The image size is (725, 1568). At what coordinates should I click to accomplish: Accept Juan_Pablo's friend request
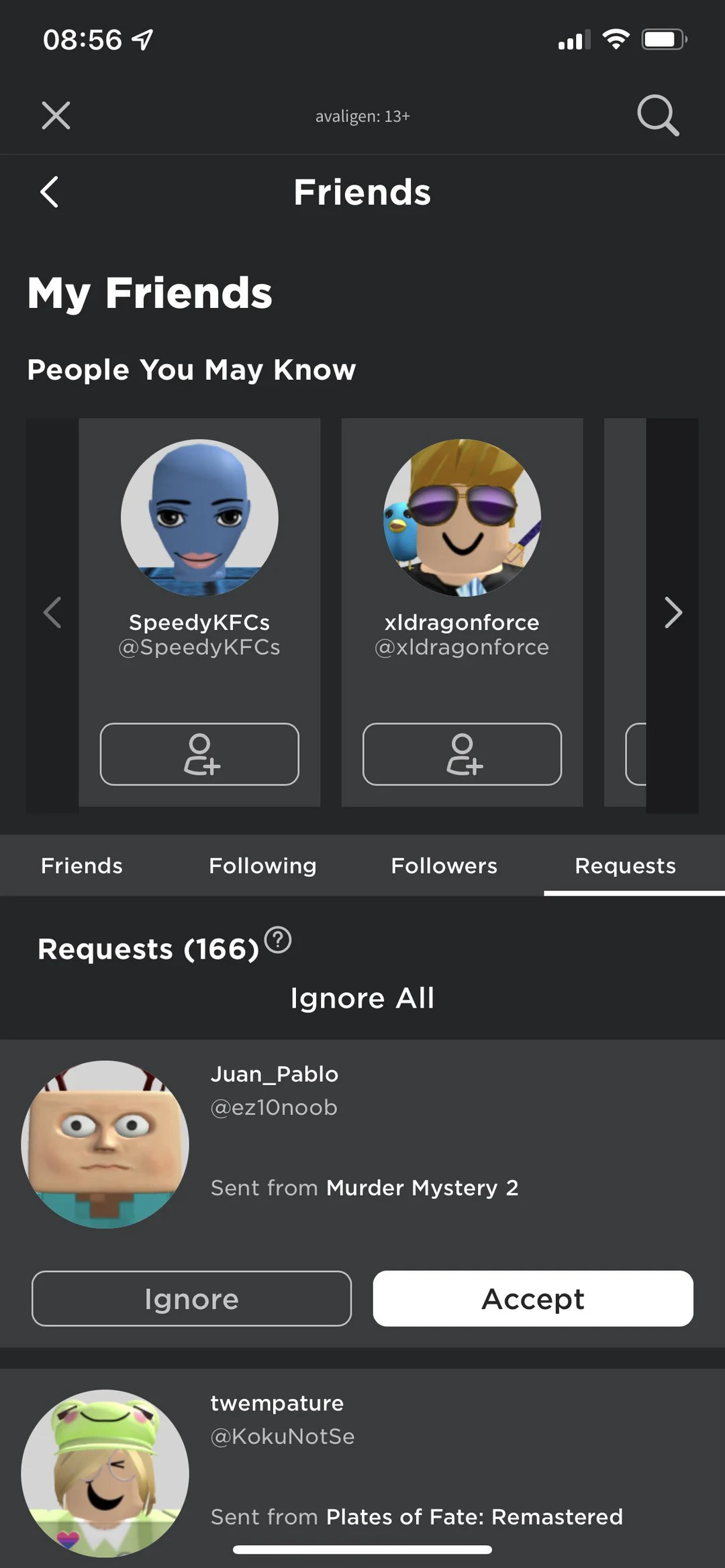pos(532,1298)
